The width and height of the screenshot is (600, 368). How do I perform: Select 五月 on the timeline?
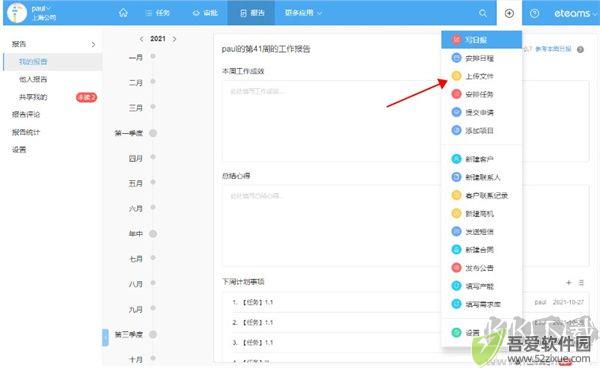(135, 184)
